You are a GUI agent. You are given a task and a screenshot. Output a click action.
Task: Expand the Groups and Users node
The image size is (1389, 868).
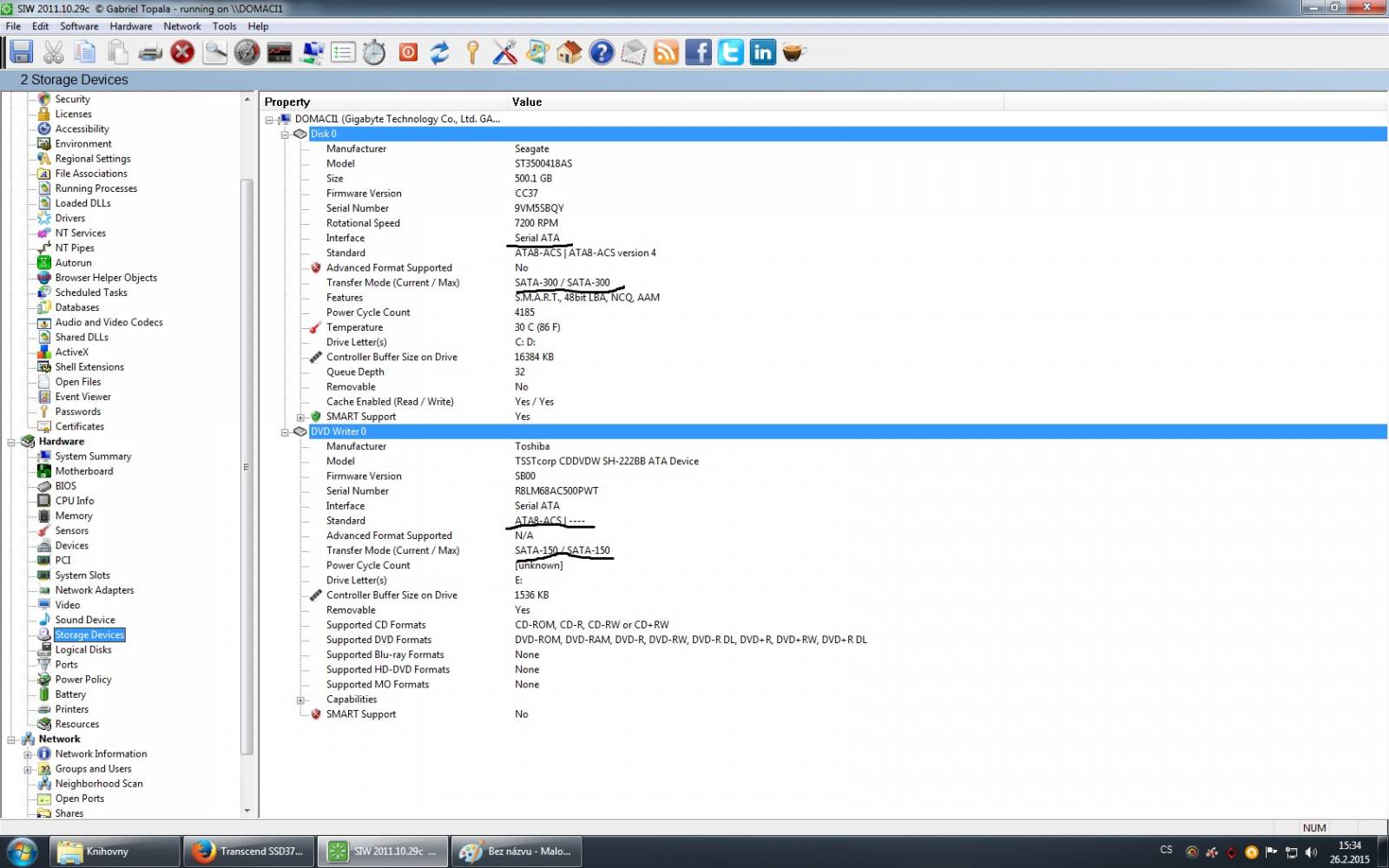tap(28, 770)
